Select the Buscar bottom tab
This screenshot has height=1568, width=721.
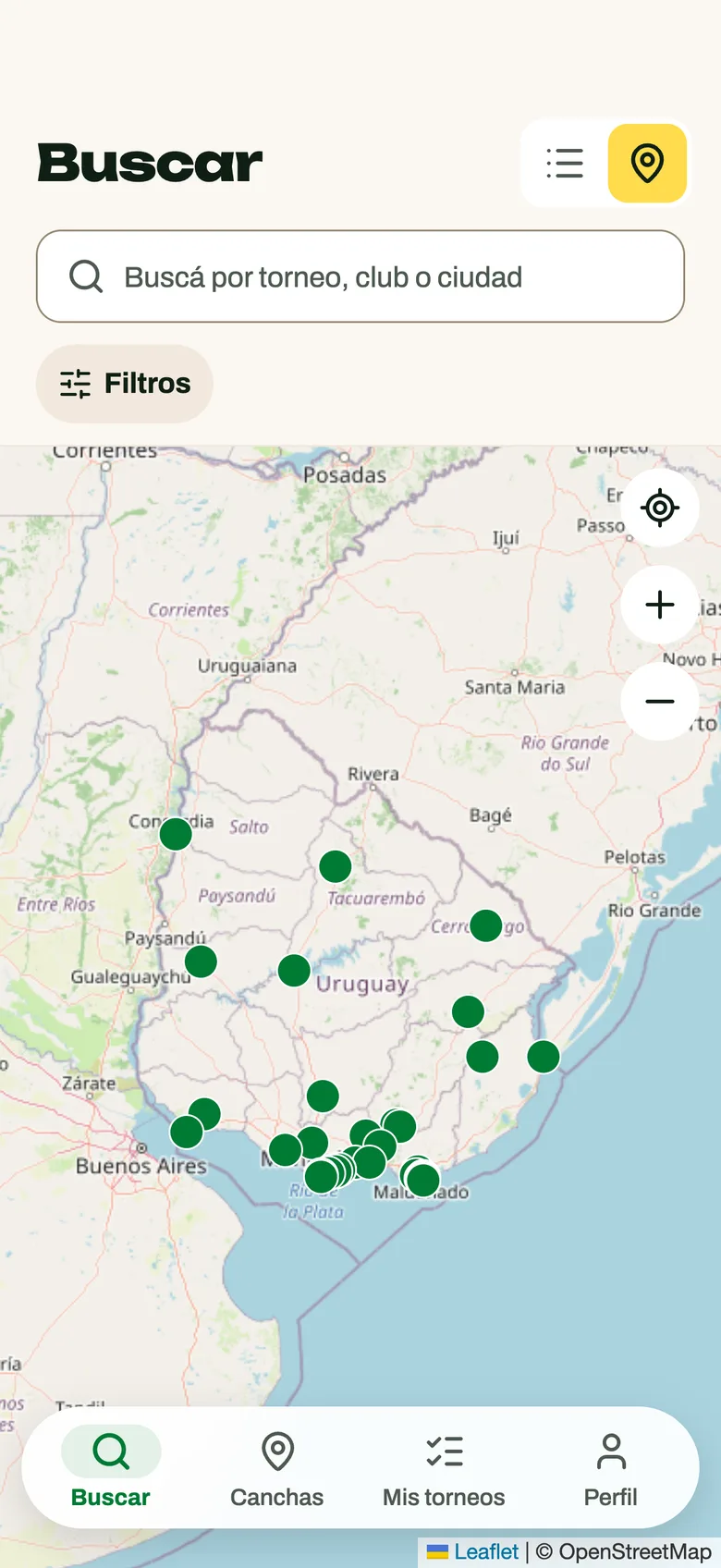pos(111,1467)
